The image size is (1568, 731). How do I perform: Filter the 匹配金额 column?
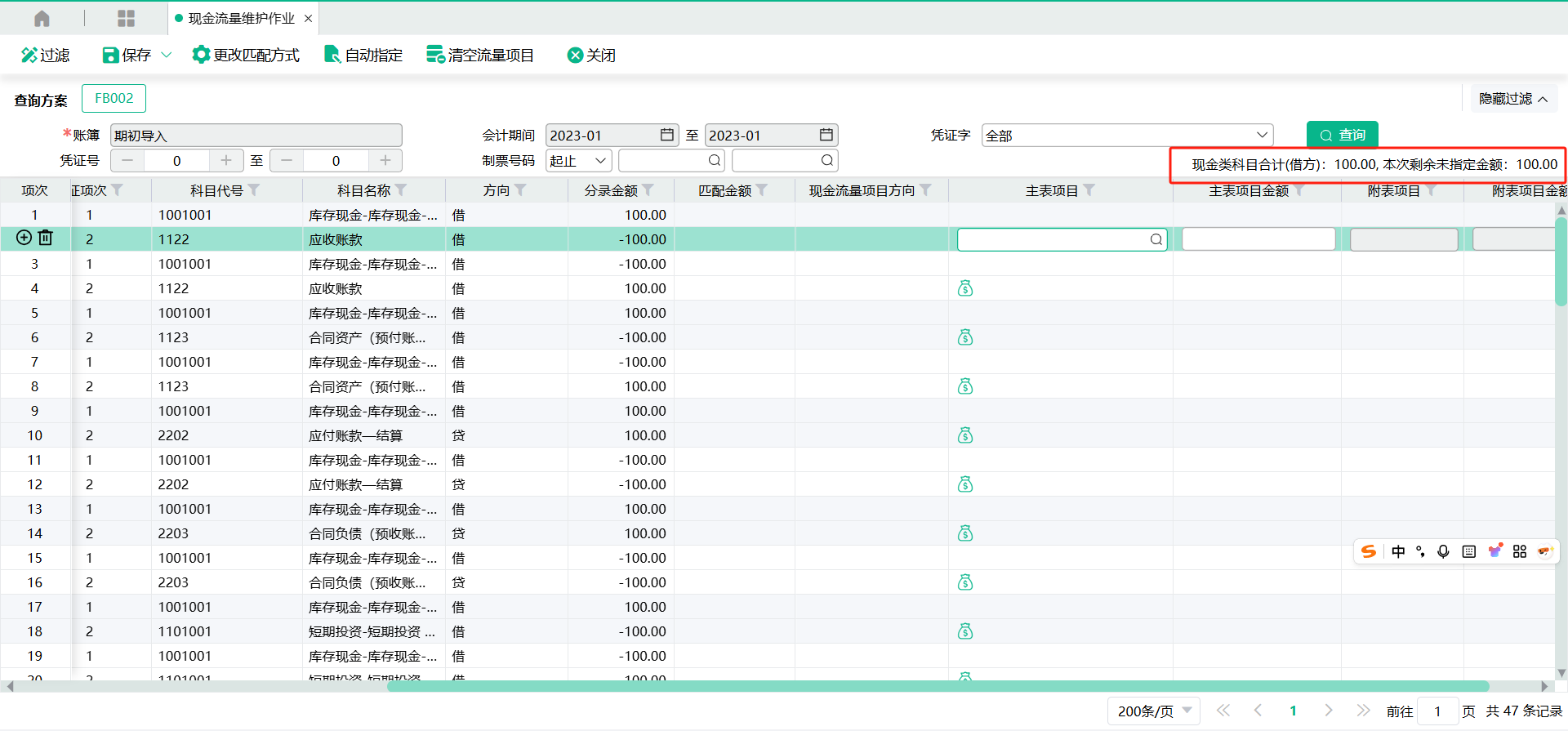[x=762, y=190]
